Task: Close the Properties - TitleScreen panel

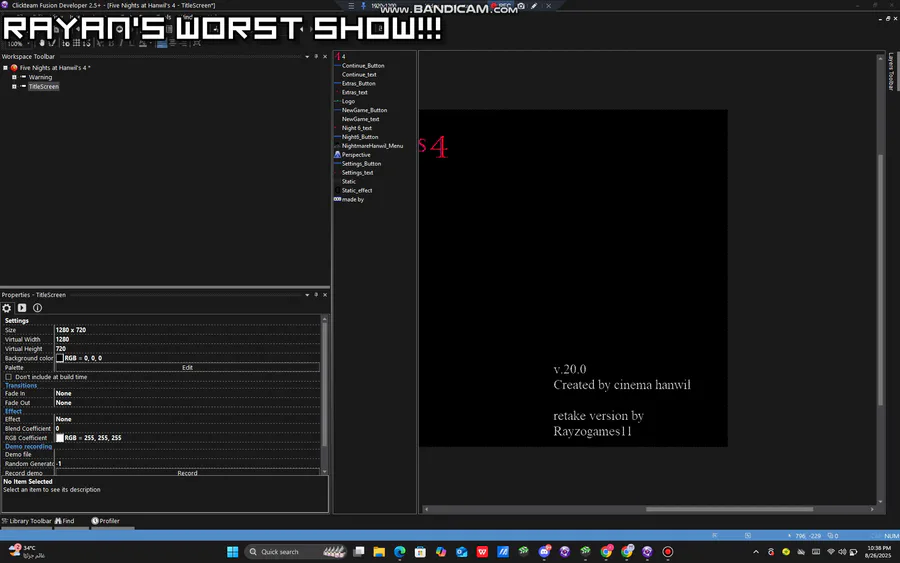Action: (325, 295)
